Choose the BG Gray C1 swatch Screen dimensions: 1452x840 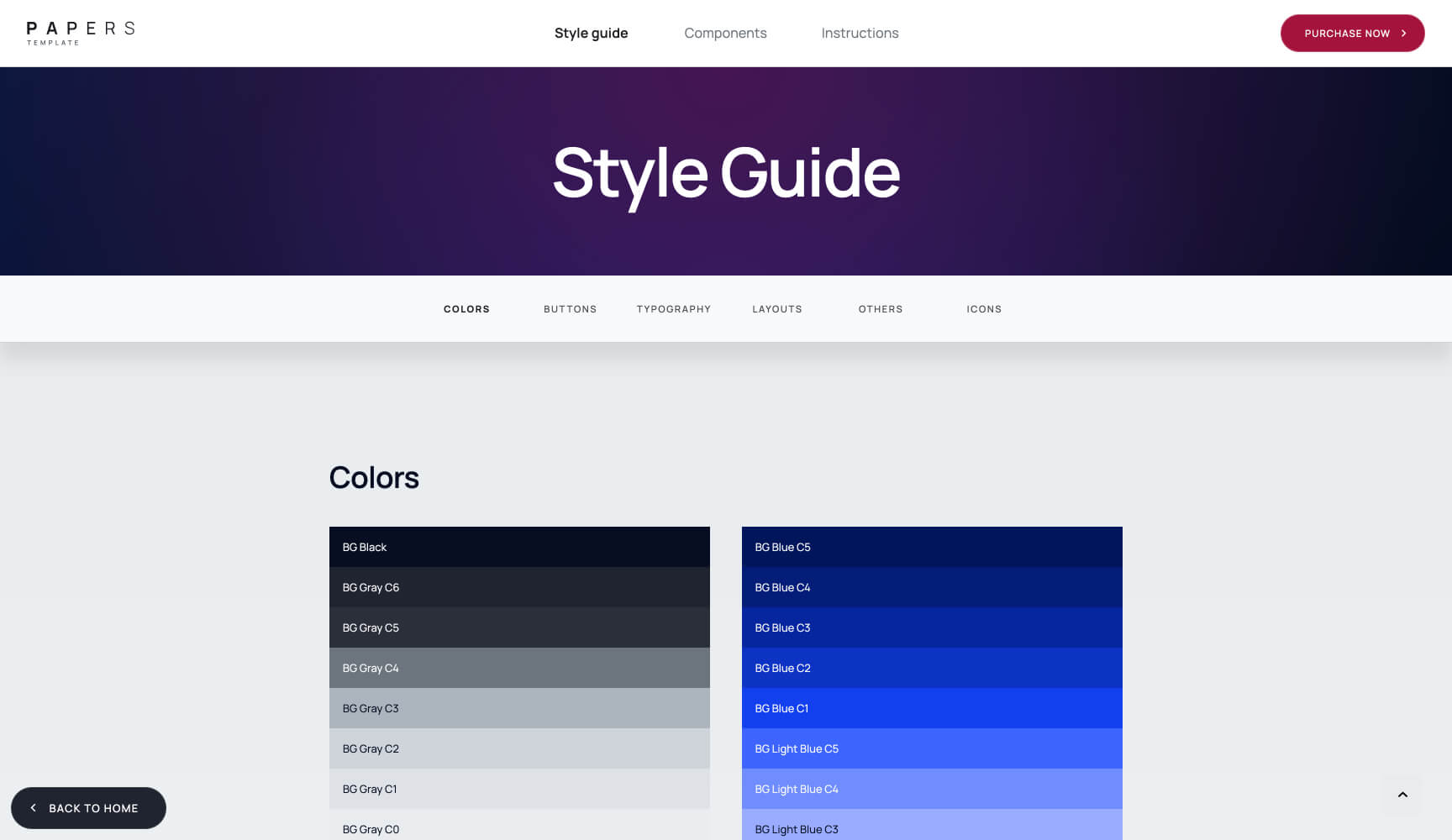(x=519, y=789)
